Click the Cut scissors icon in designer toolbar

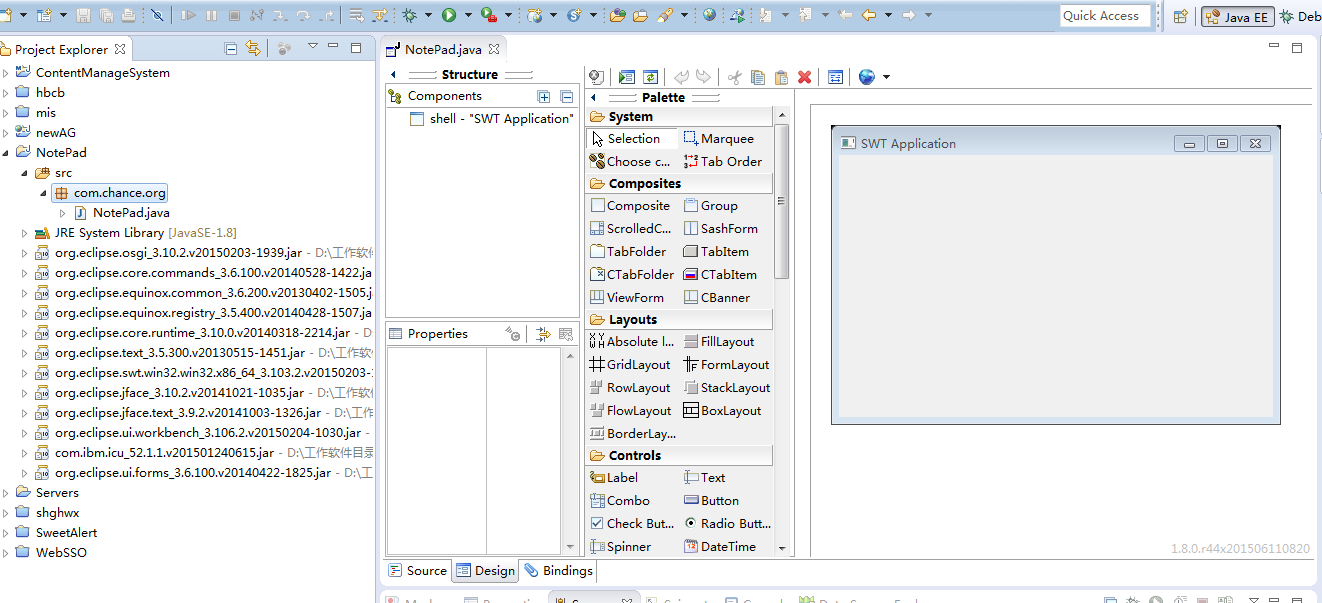point(734,77)
